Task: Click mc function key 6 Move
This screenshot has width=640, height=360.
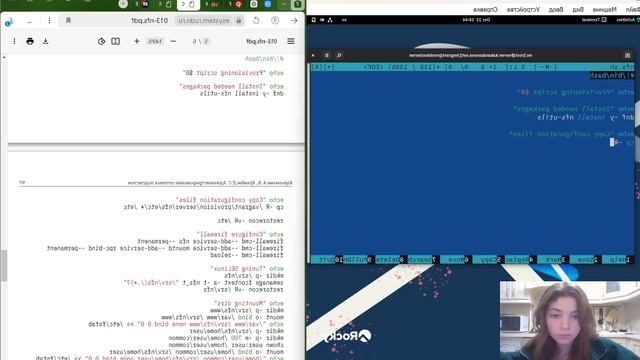Action: click(455, 260)
